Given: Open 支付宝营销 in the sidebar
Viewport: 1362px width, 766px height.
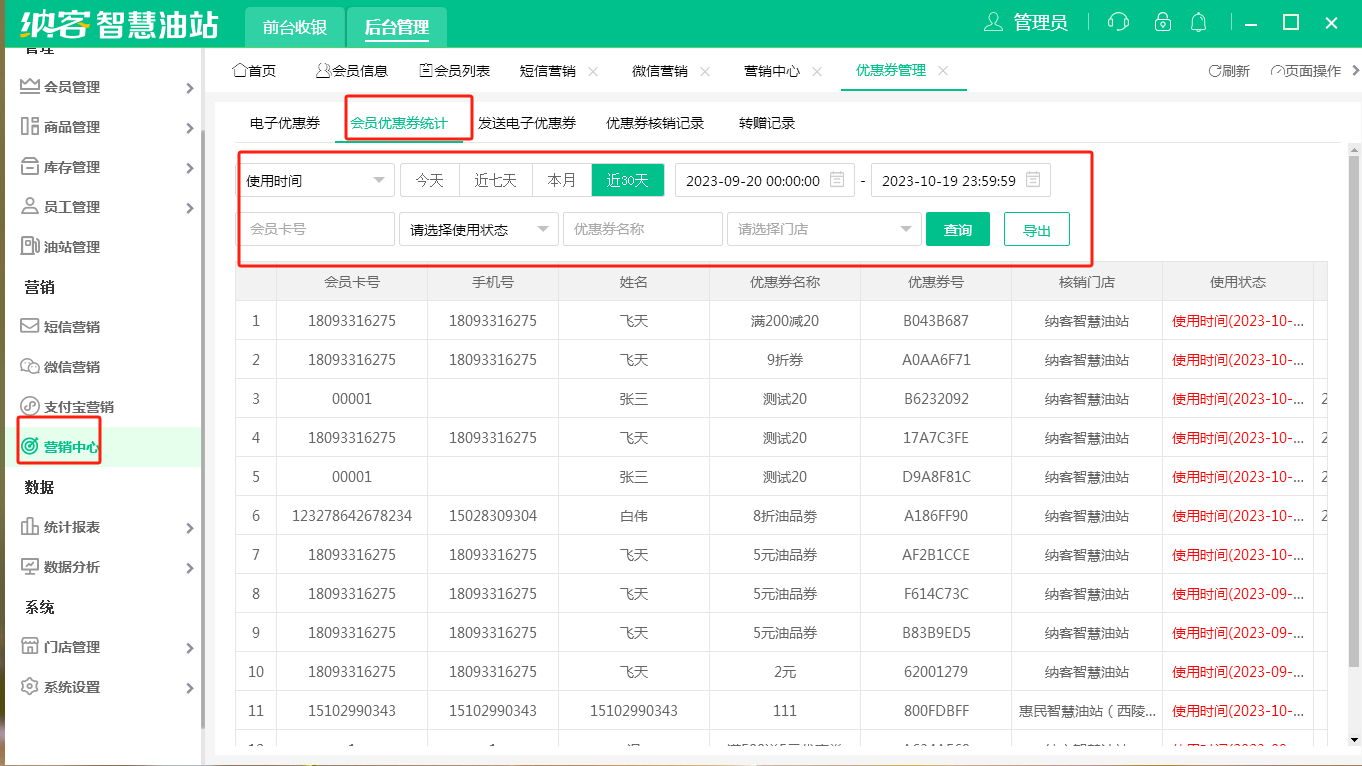Looking at the screenshot, I should coord(78,407).
